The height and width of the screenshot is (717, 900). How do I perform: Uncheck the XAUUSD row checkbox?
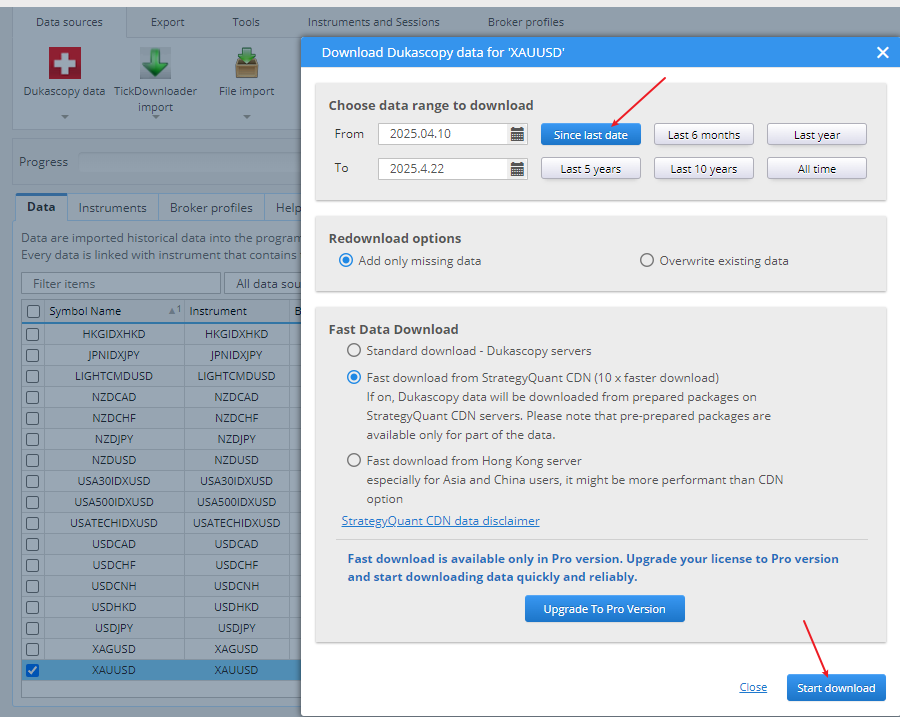click(33, 670)
